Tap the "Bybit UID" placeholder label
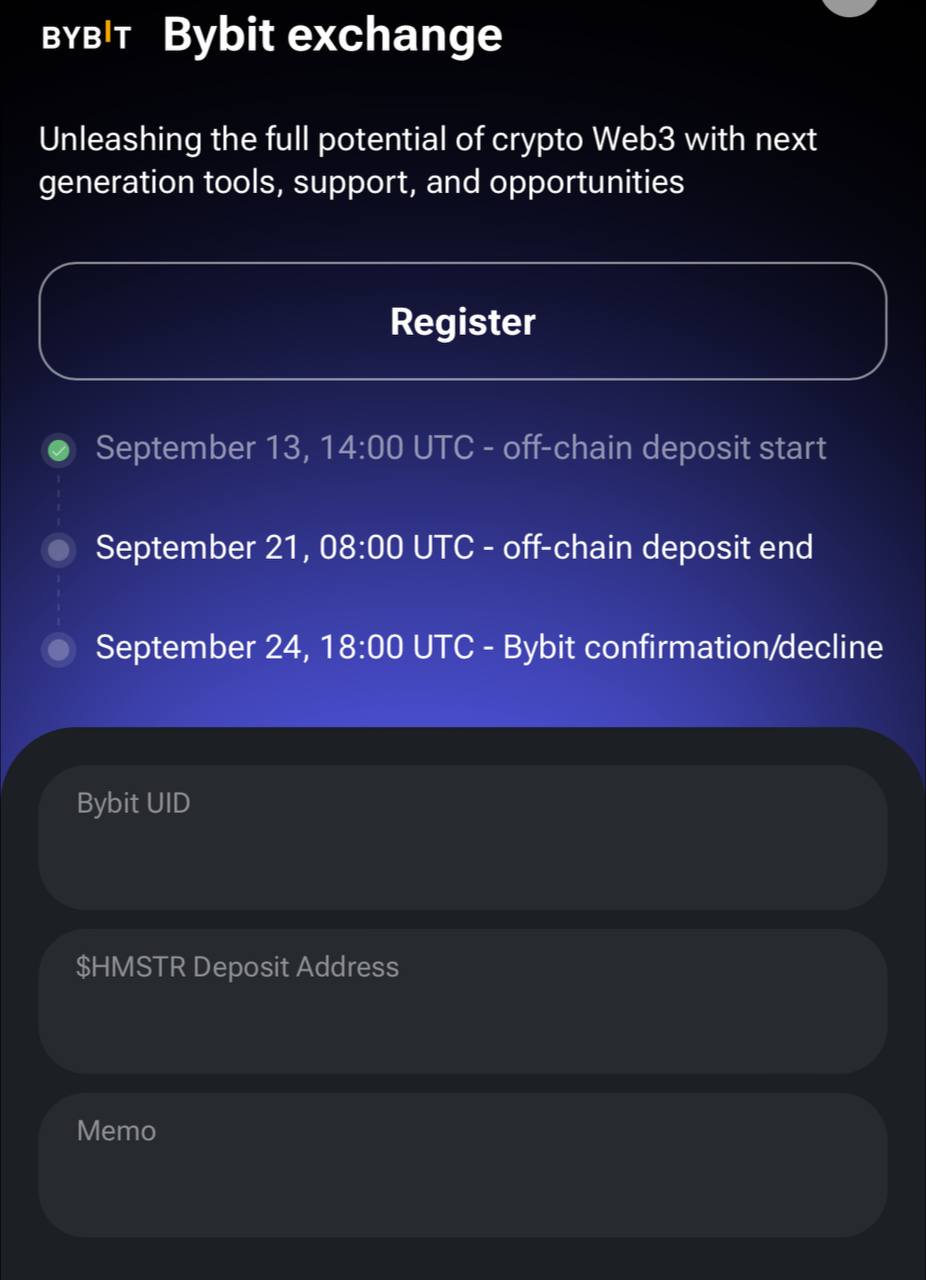Viewport: 926px width, 1280px height. pyautogui.click(x=133, y=803)
